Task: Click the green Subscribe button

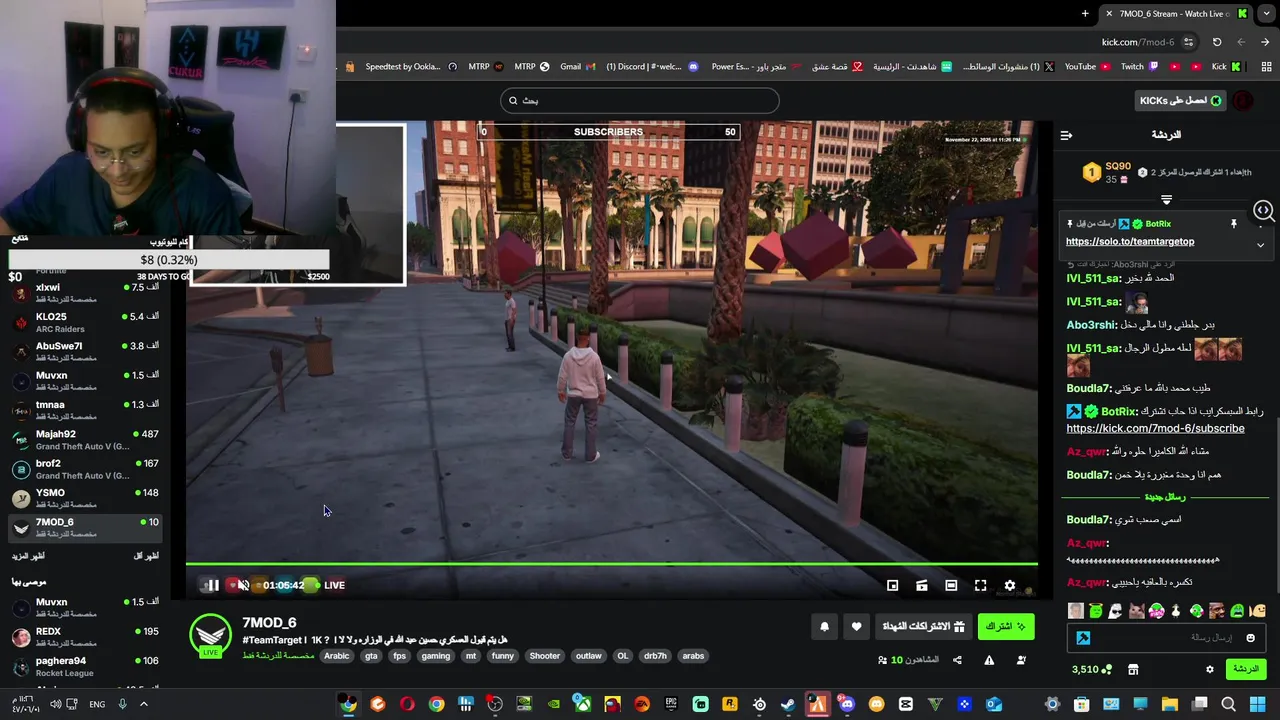Action: pyautogui.click(x=1005, y=626)
